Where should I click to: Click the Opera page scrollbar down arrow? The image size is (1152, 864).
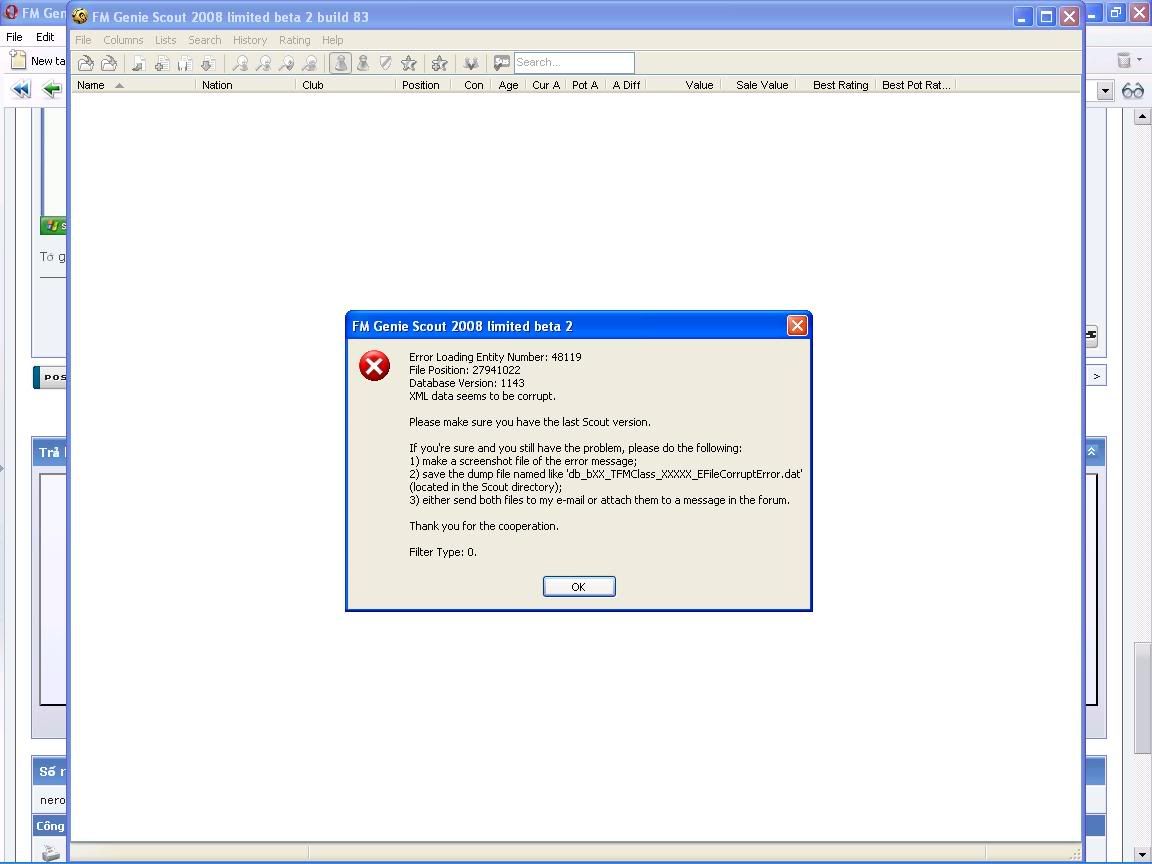point(1142,856)
